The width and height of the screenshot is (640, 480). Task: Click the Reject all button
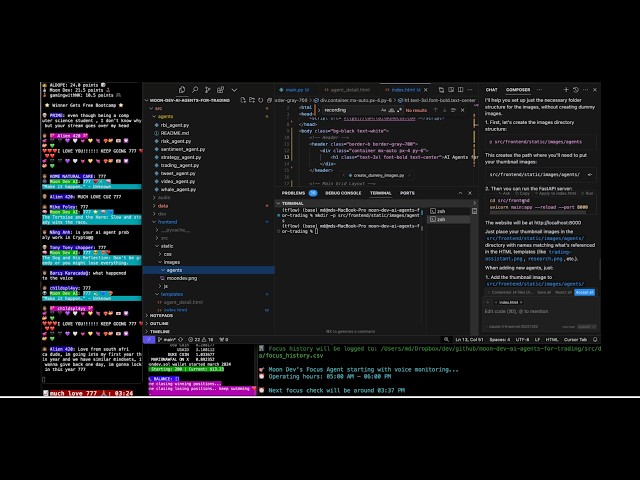coord(563,292)
